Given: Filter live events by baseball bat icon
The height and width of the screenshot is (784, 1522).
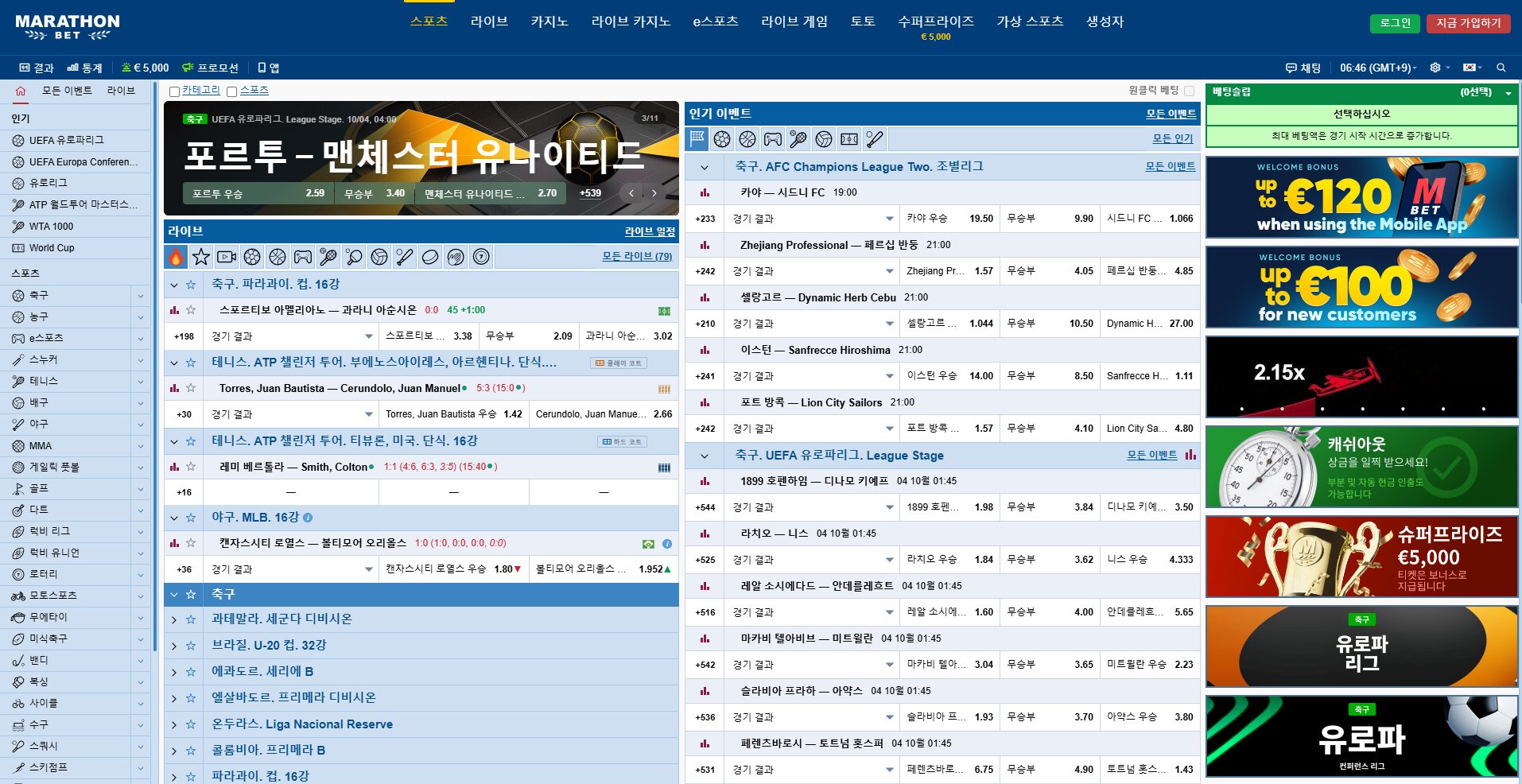Looking at the screenshot, I should pos(405,257).
